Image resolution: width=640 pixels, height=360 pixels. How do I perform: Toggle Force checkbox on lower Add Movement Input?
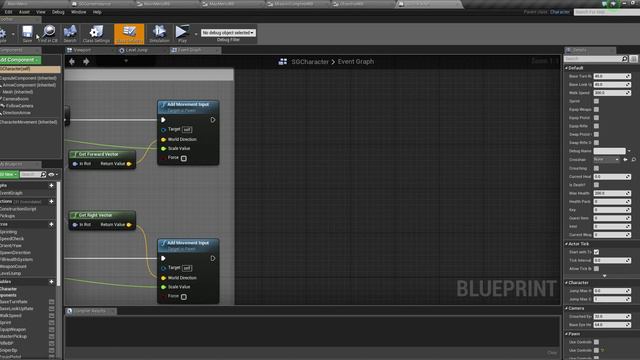pos(184,297)
